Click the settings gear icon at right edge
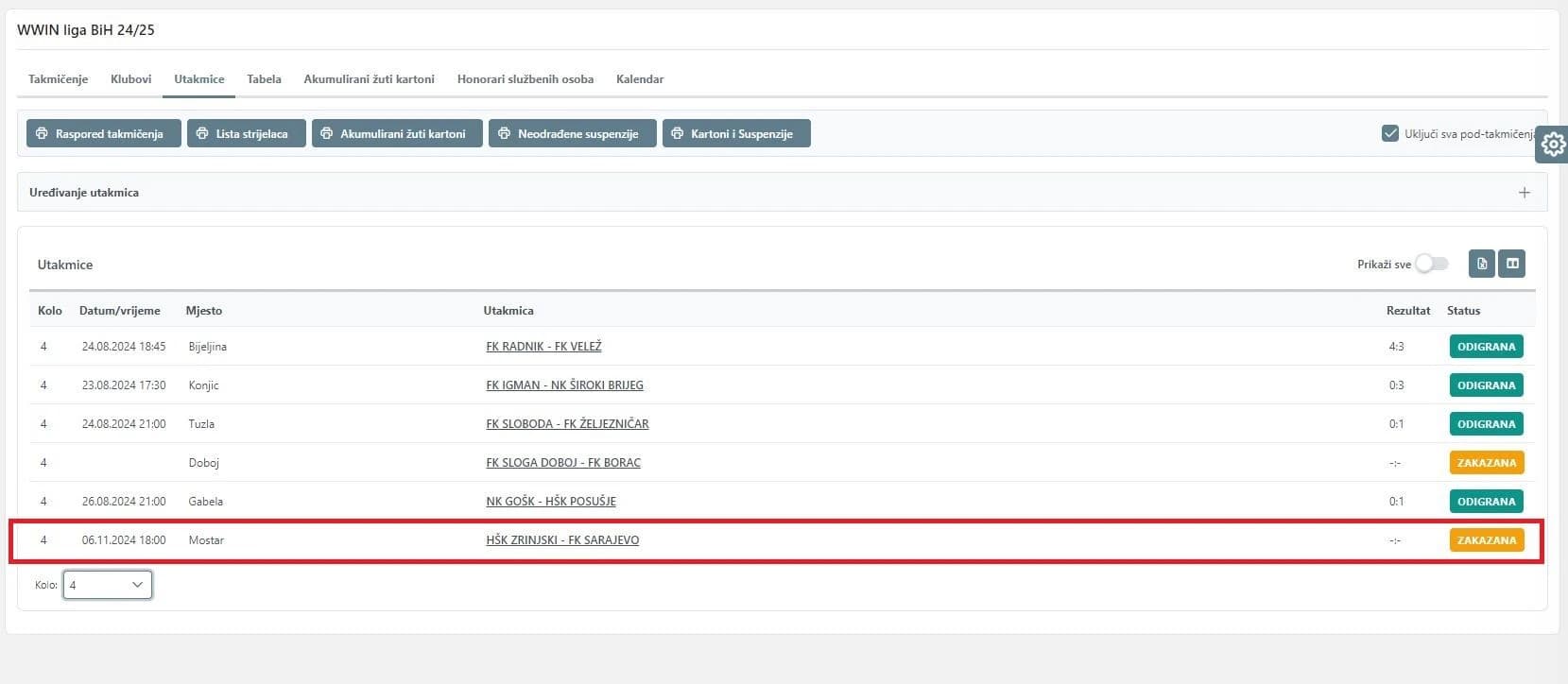The height and width of the screenshot is (684, 1568). 1553,145
